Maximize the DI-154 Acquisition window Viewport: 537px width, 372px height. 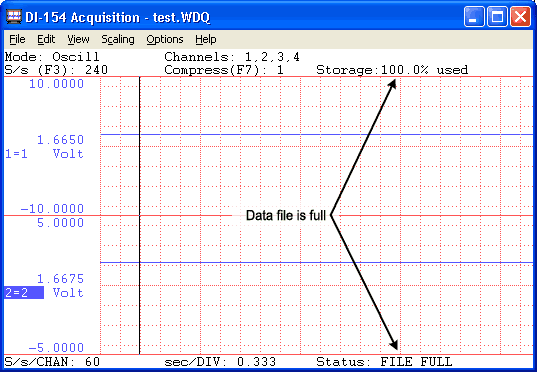(x=497, y=16)
